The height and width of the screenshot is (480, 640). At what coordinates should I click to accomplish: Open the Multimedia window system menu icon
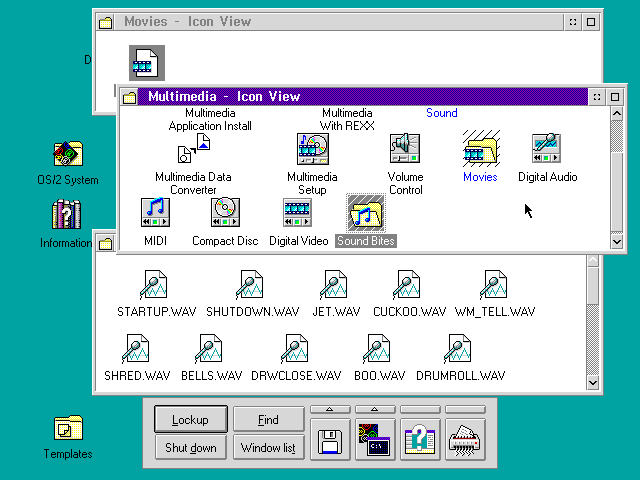pos(129,97)
